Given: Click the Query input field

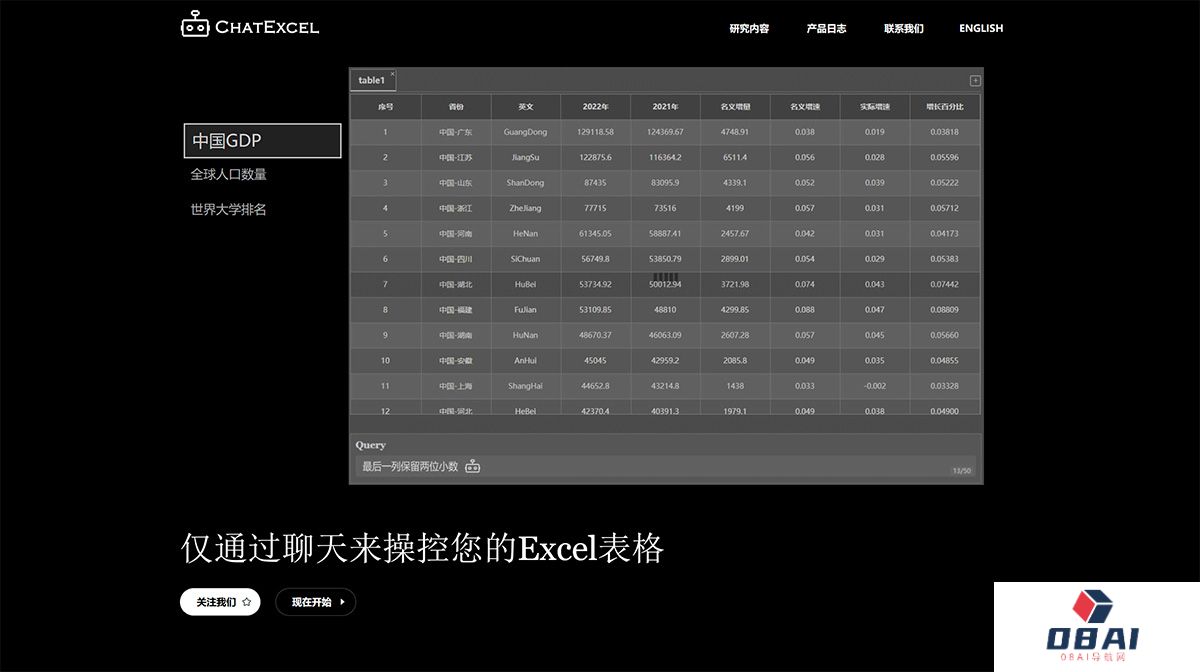Looking at the screenshot, I should [665, 466].
